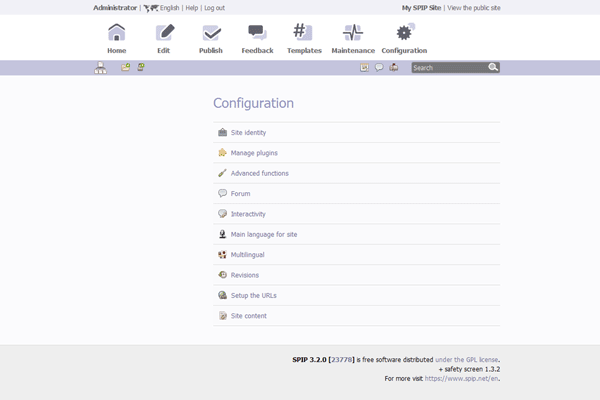
Task: Click the Help link
Action: 191,7
